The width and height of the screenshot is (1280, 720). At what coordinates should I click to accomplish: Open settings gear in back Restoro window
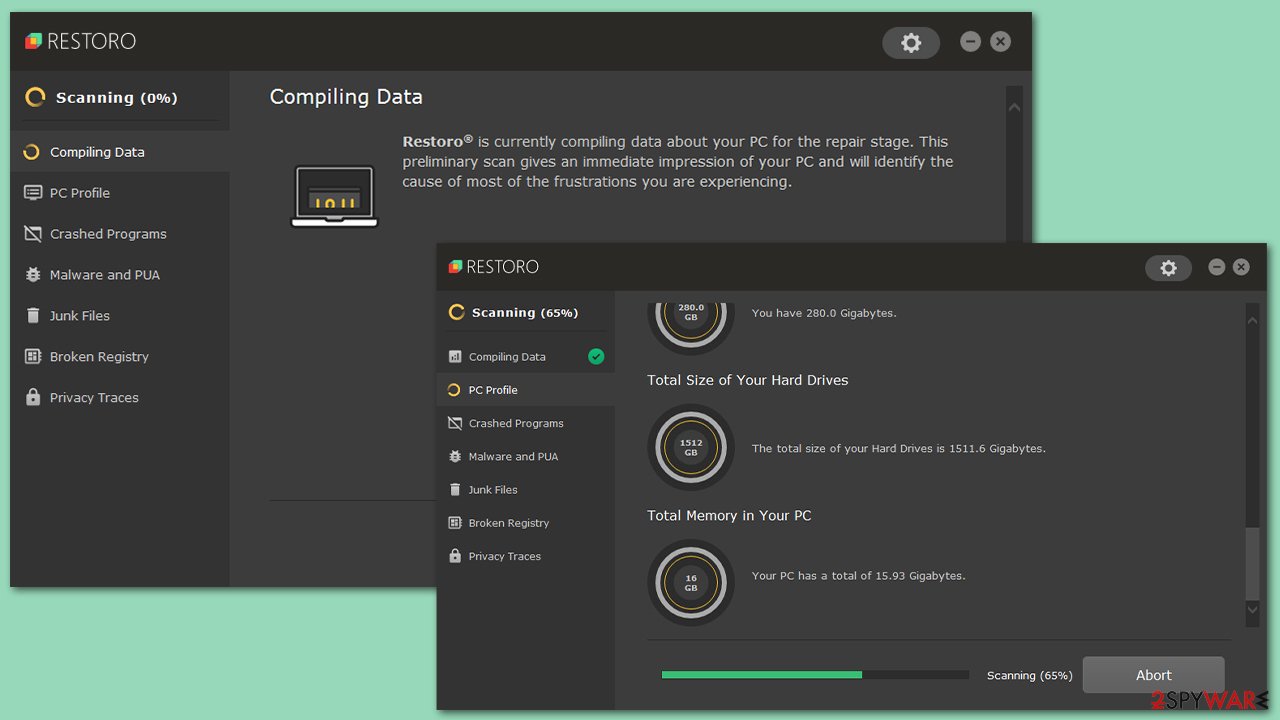click(911, 42)
